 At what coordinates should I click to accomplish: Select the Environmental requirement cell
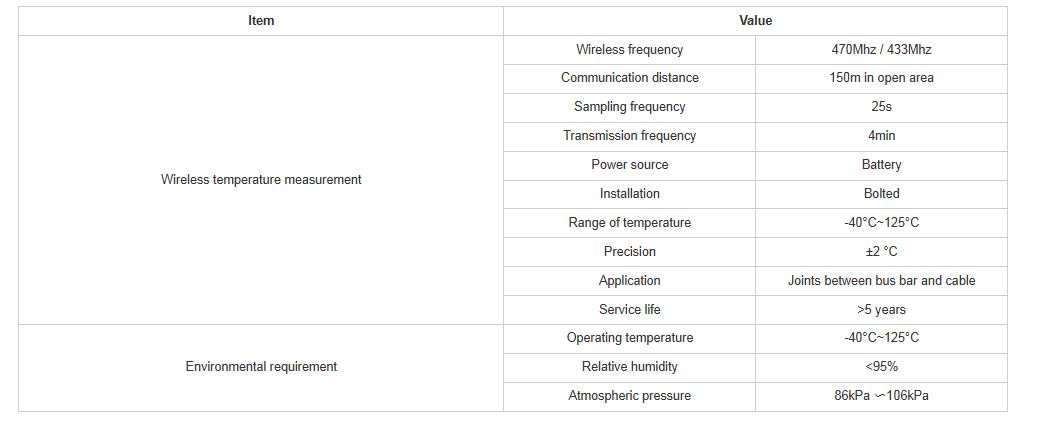click(x=261, y=367)
